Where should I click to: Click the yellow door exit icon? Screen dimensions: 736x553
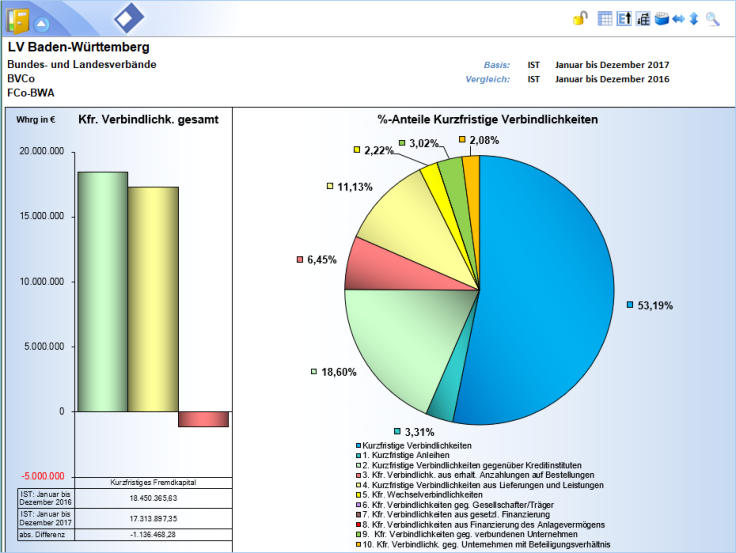tap(18, 21)
